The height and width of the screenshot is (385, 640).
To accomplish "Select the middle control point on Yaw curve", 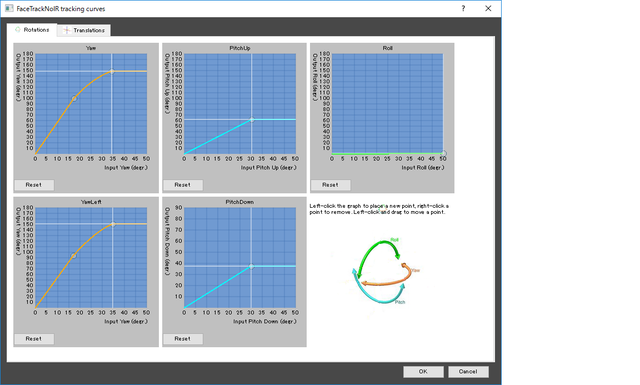I will (74, 98).
